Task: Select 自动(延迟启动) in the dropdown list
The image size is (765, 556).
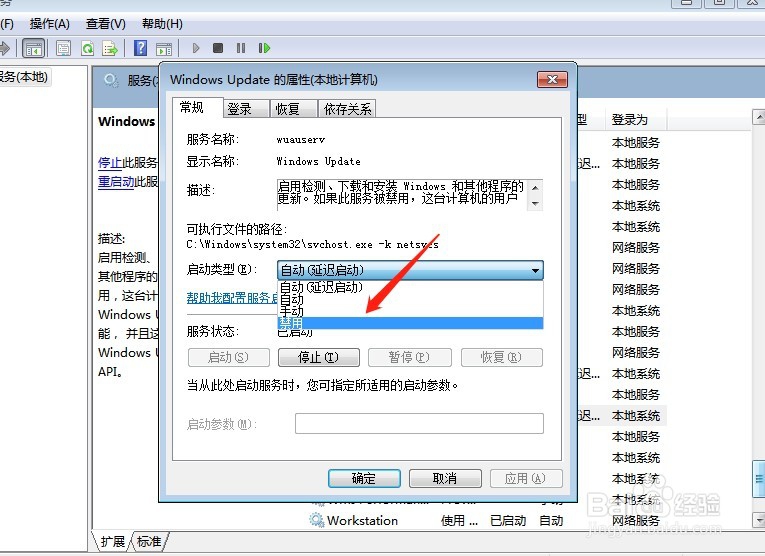Action: pyautogui.click(x=410, y=287)
